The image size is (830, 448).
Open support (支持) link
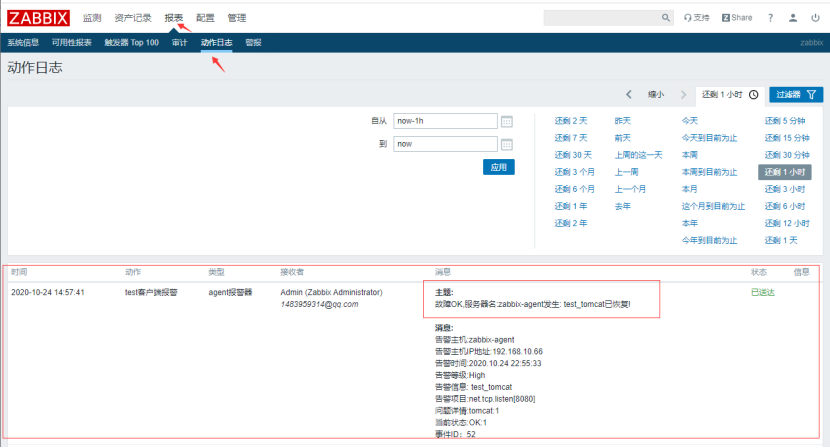click(x=696, y=17)
